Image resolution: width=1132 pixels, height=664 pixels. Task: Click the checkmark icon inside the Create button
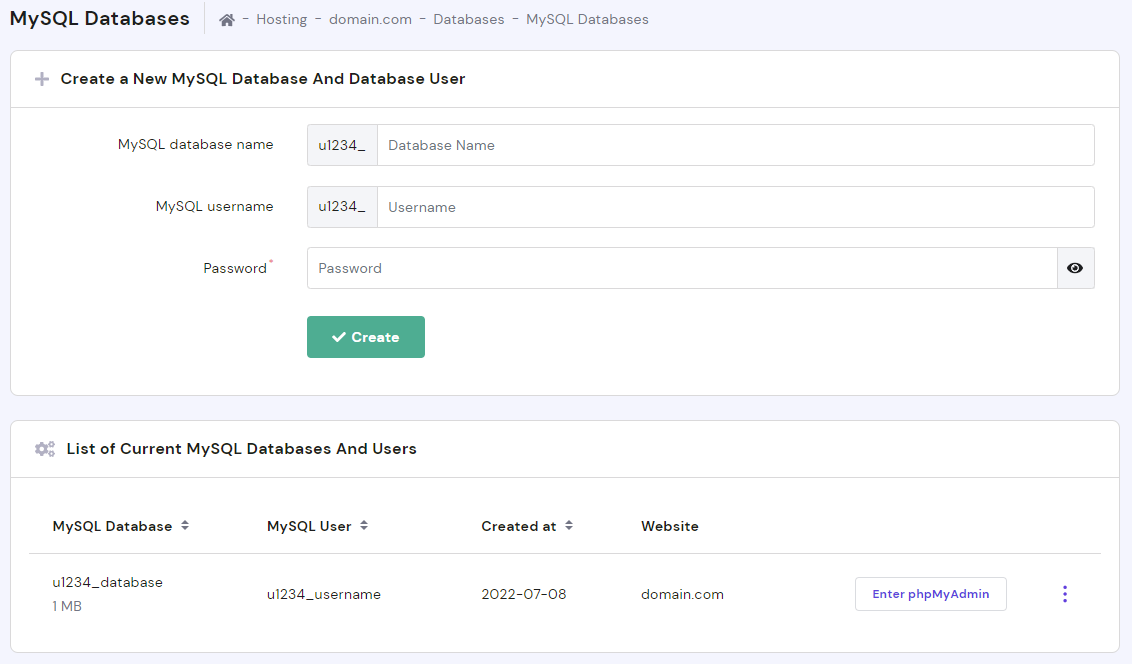tap(341, 336)
